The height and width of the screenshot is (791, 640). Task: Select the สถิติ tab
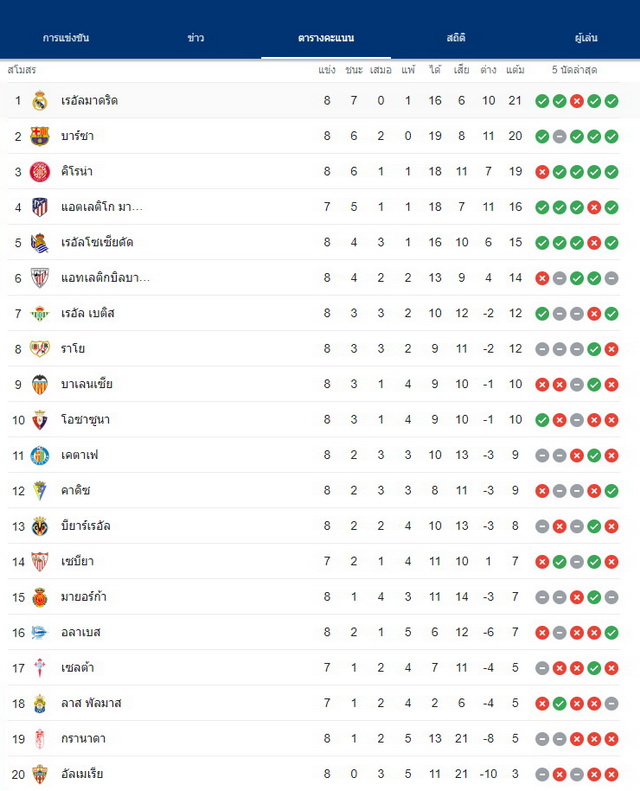point(456,38)
